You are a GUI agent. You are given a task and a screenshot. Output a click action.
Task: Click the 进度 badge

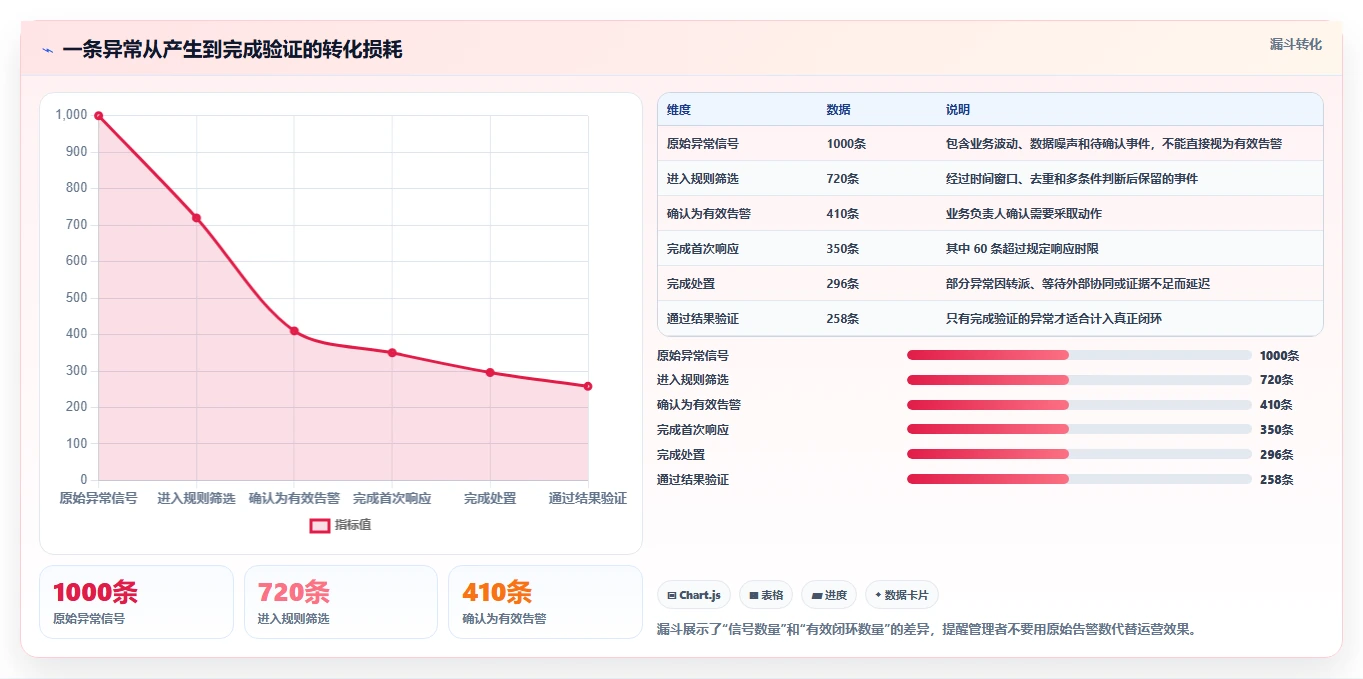(829, 595)
